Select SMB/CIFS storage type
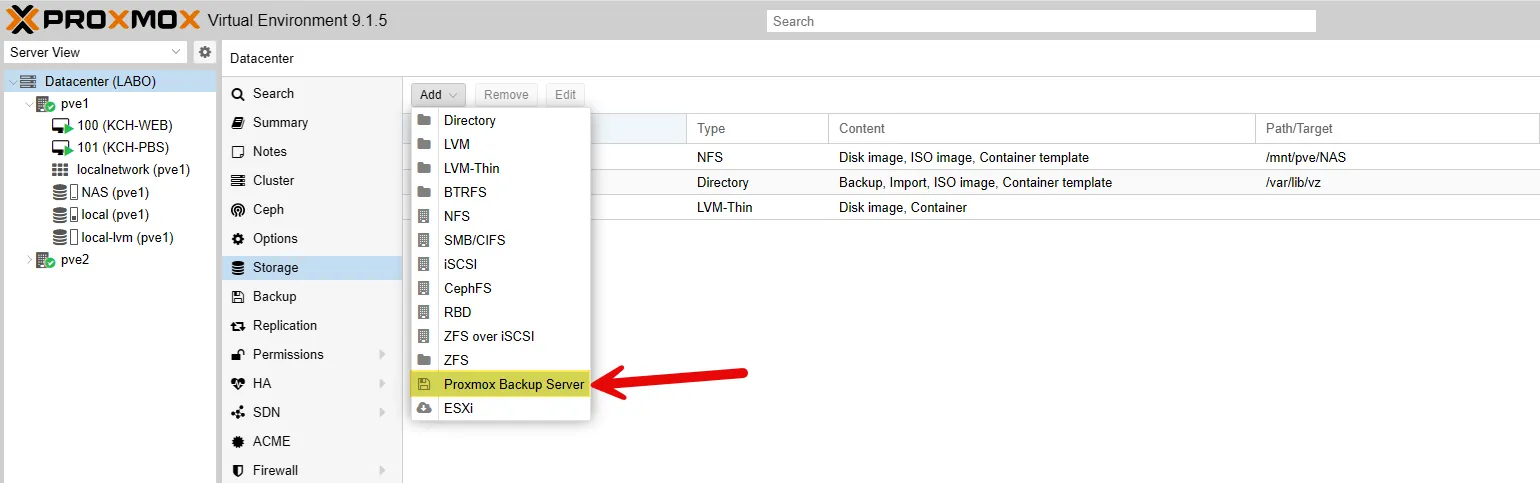This screenshot has width=1540, height=483. coord(472,240)
